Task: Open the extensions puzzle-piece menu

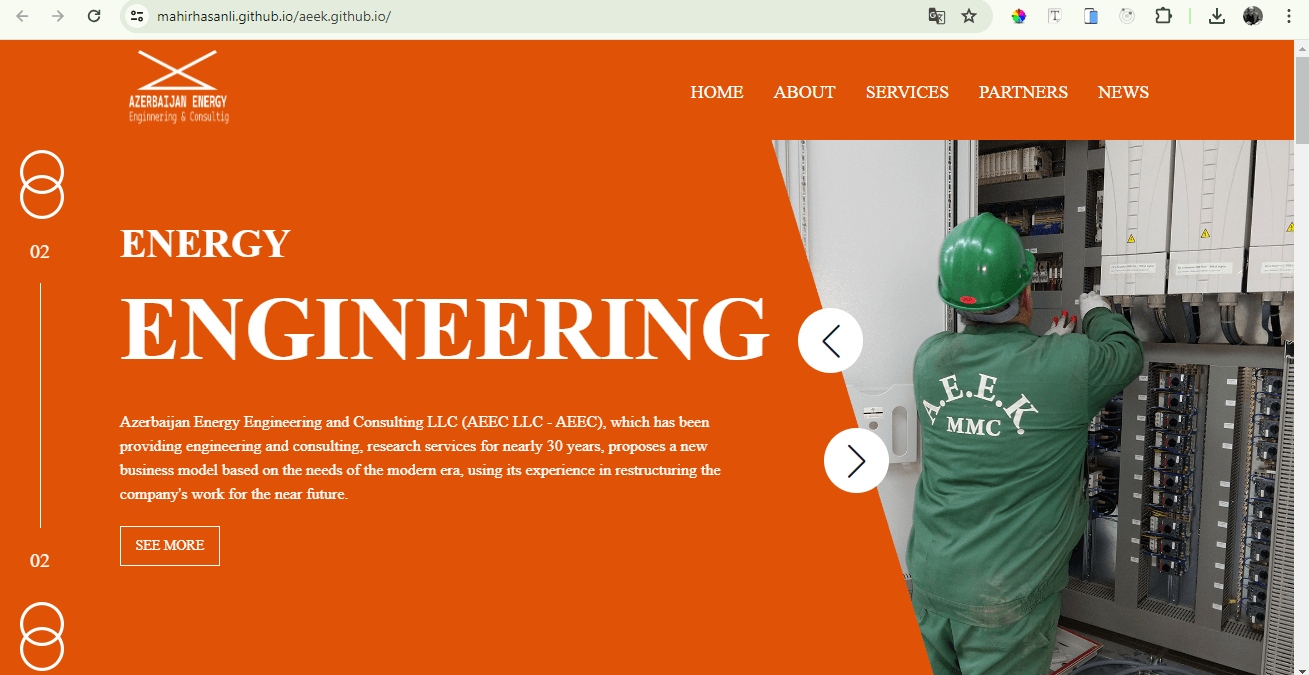Action: point(1163,16)
